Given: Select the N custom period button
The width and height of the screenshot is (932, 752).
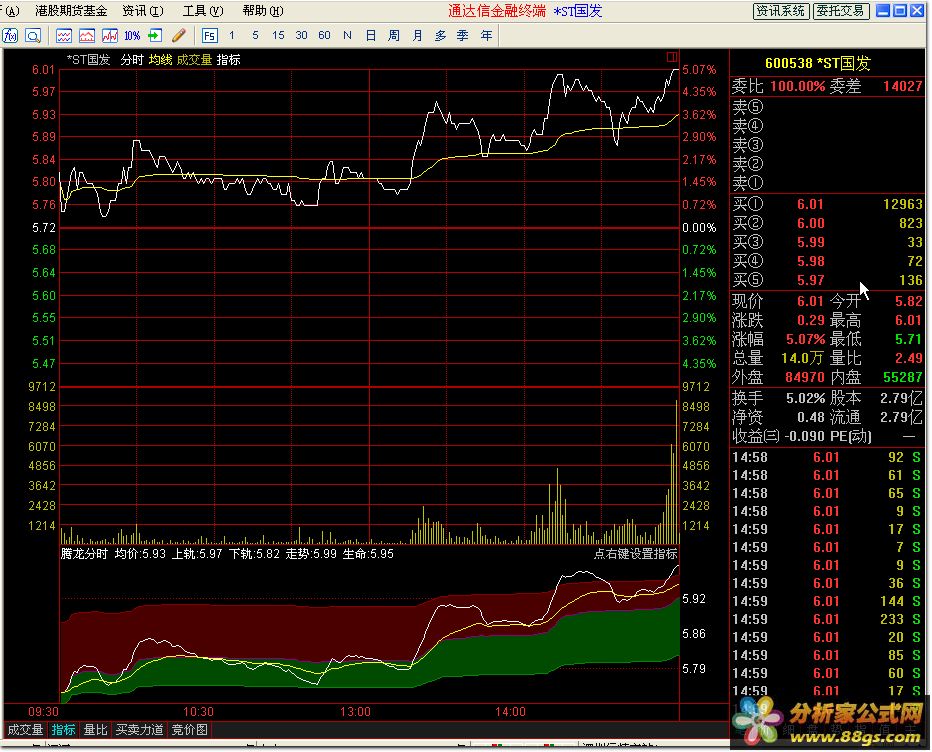Looking at the screenshot, I should click(x=347, y=36).
